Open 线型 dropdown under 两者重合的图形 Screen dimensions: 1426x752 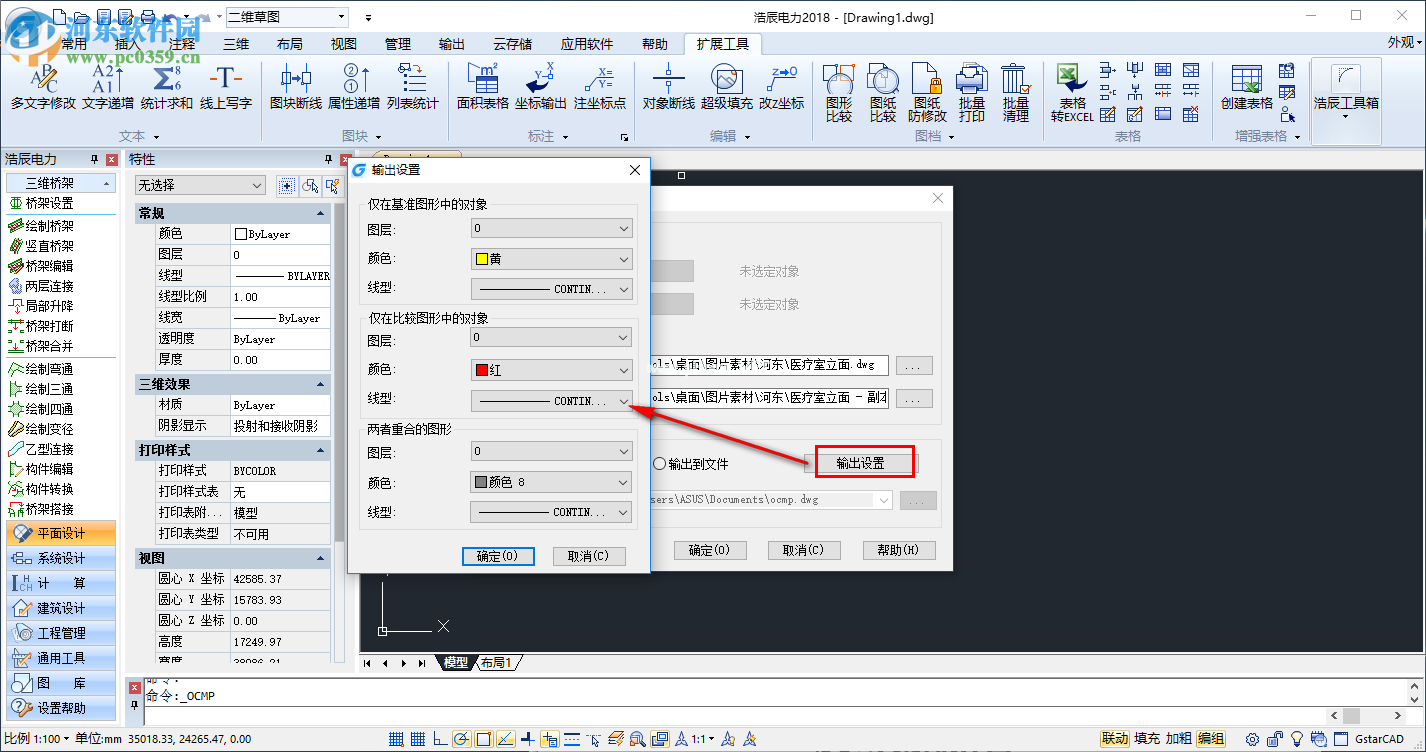point(552,512)
